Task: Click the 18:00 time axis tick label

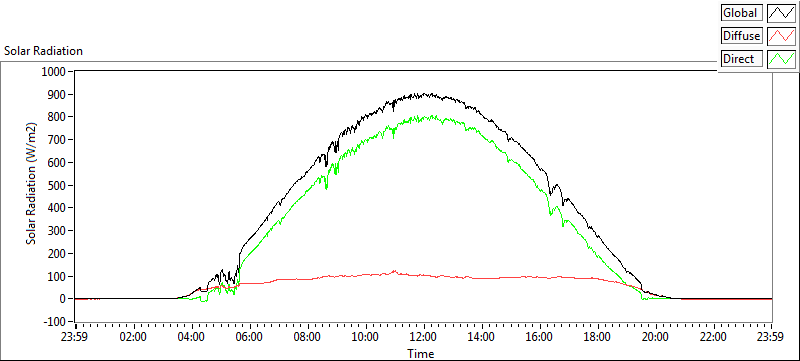Action: (x=597, y=337)
